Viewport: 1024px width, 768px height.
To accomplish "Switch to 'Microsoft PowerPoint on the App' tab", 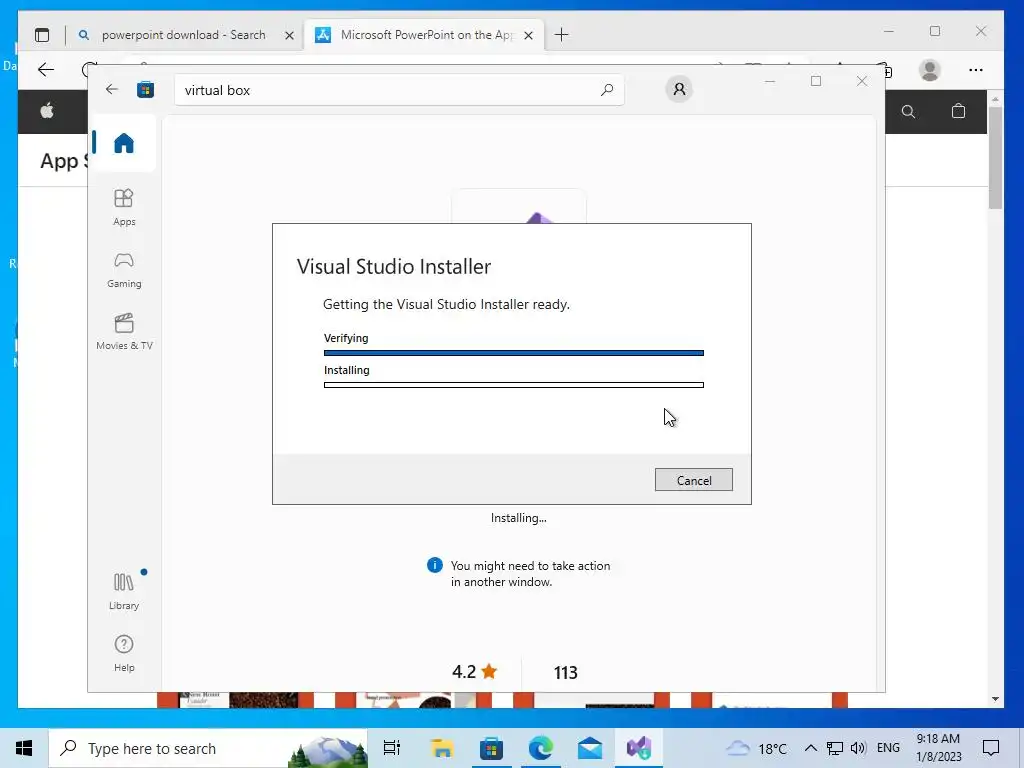I will [426, 35].
